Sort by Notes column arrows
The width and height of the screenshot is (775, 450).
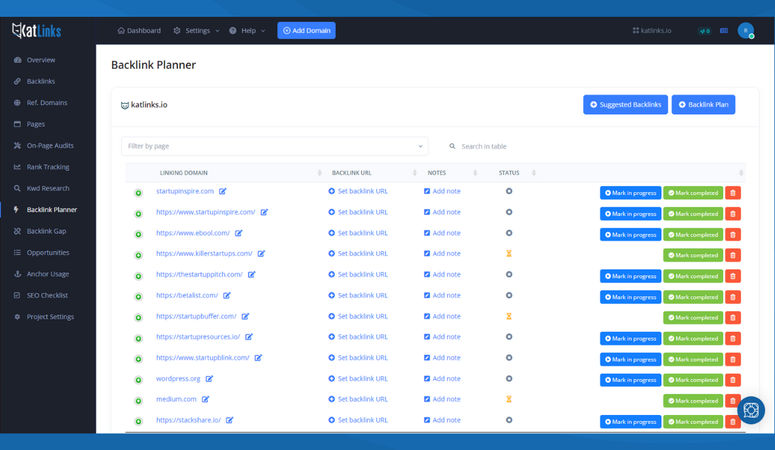(475, 173)
